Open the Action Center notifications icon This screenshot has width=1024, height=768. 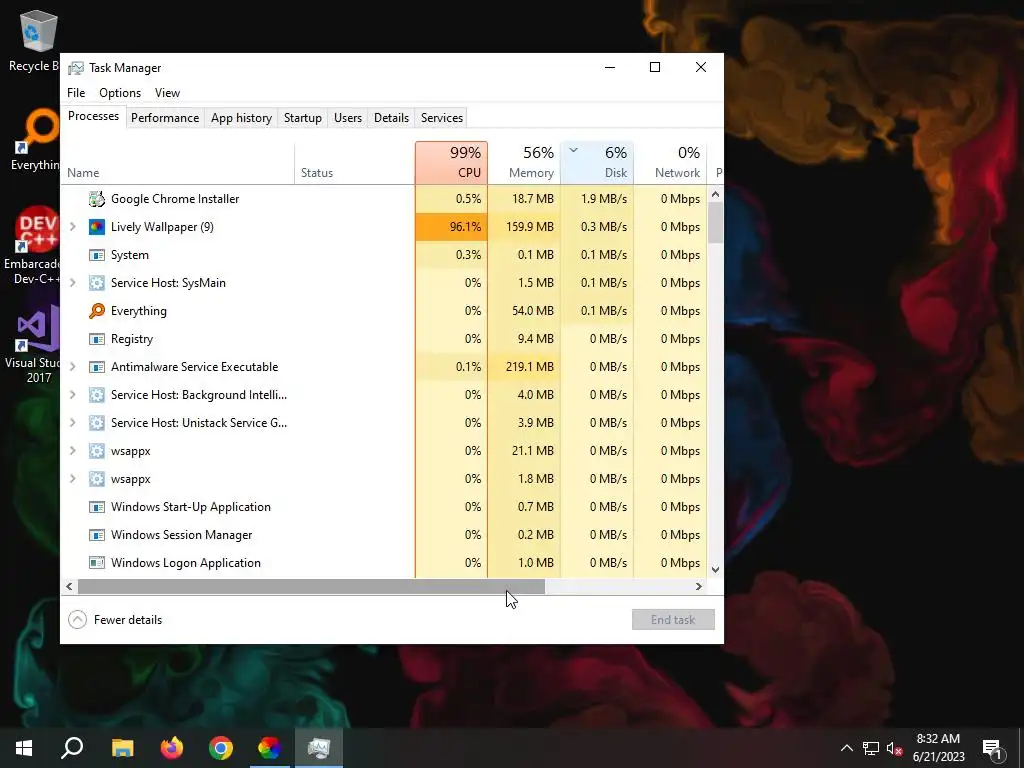993,749
